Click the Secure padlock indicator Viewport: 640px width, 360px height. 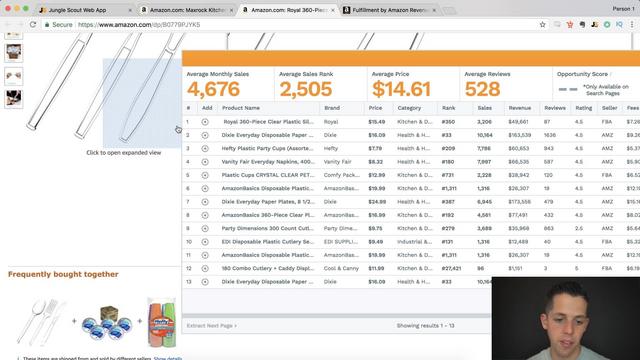click(x=58, y=24)
